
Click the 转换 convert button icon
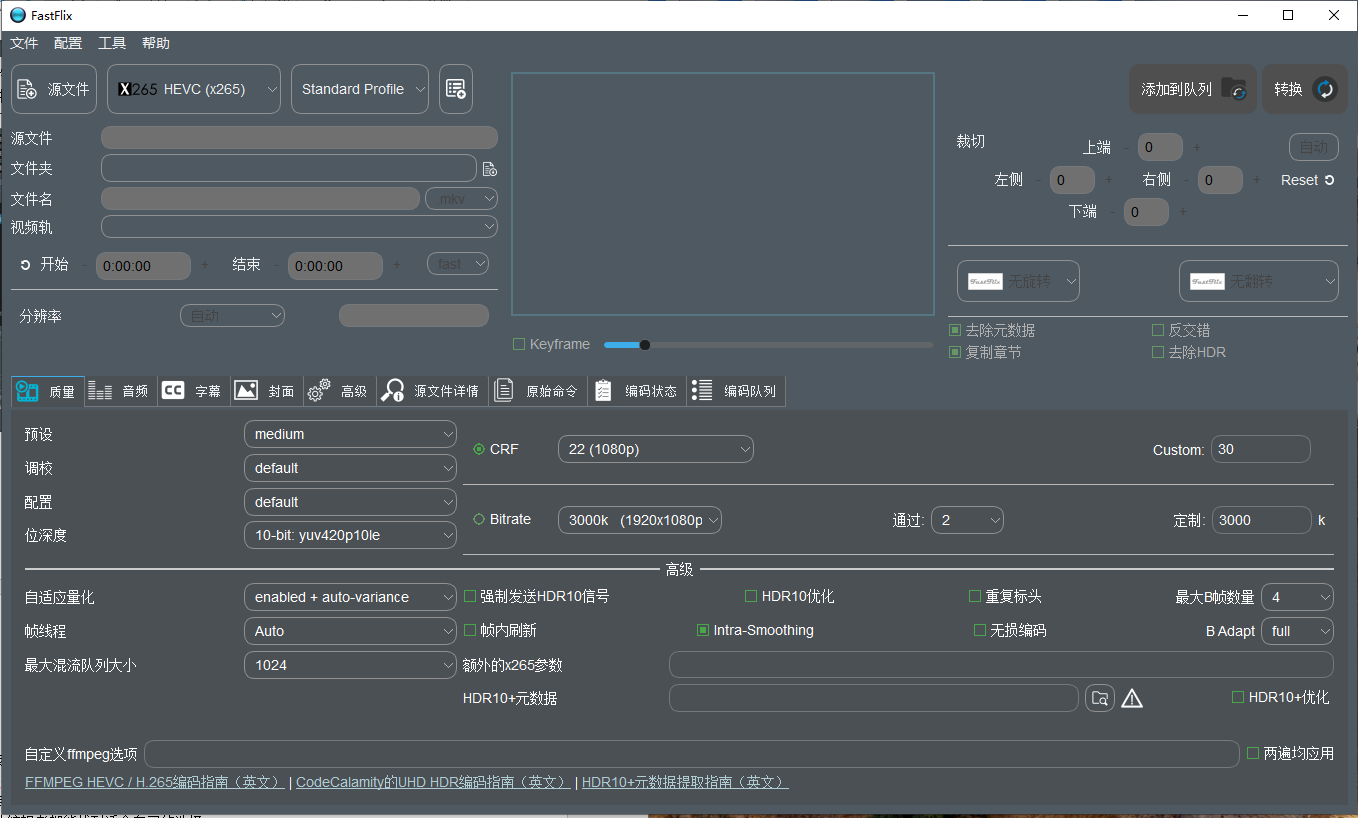[x=1325, y=89]
